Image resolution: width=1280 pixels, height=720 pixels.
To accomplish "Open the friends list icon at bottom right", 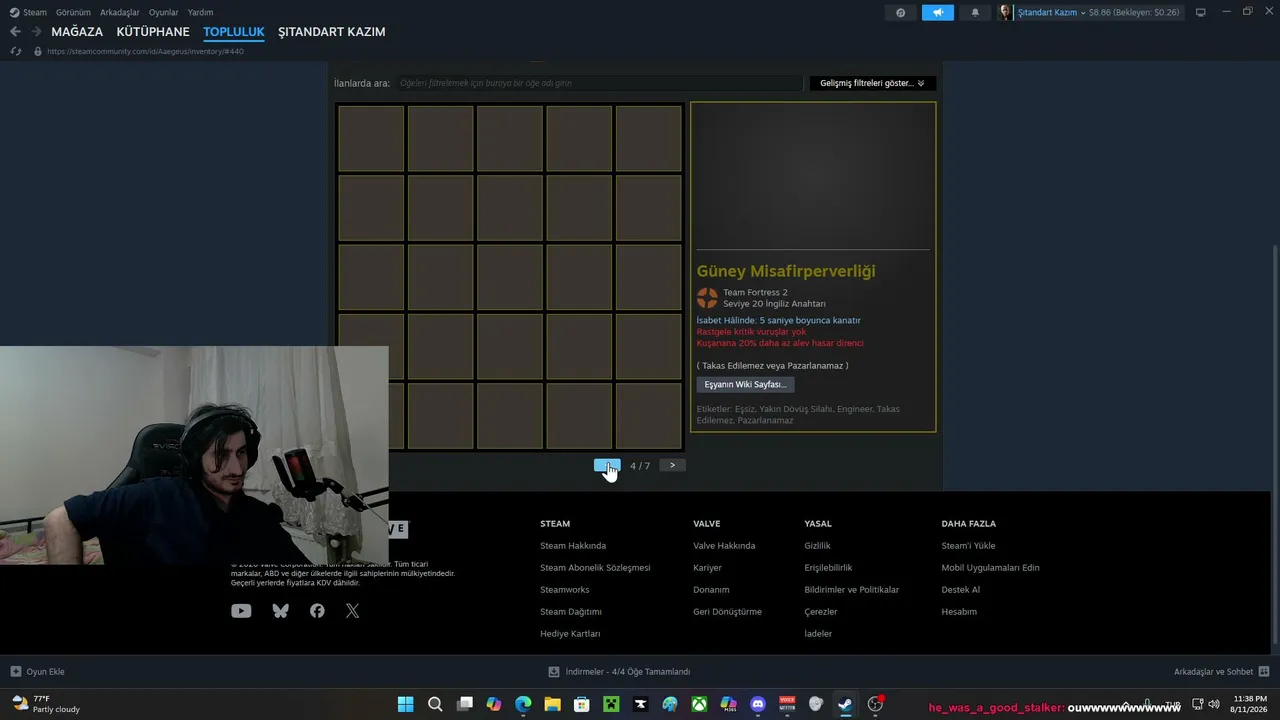I will (x=1264, y=672).
